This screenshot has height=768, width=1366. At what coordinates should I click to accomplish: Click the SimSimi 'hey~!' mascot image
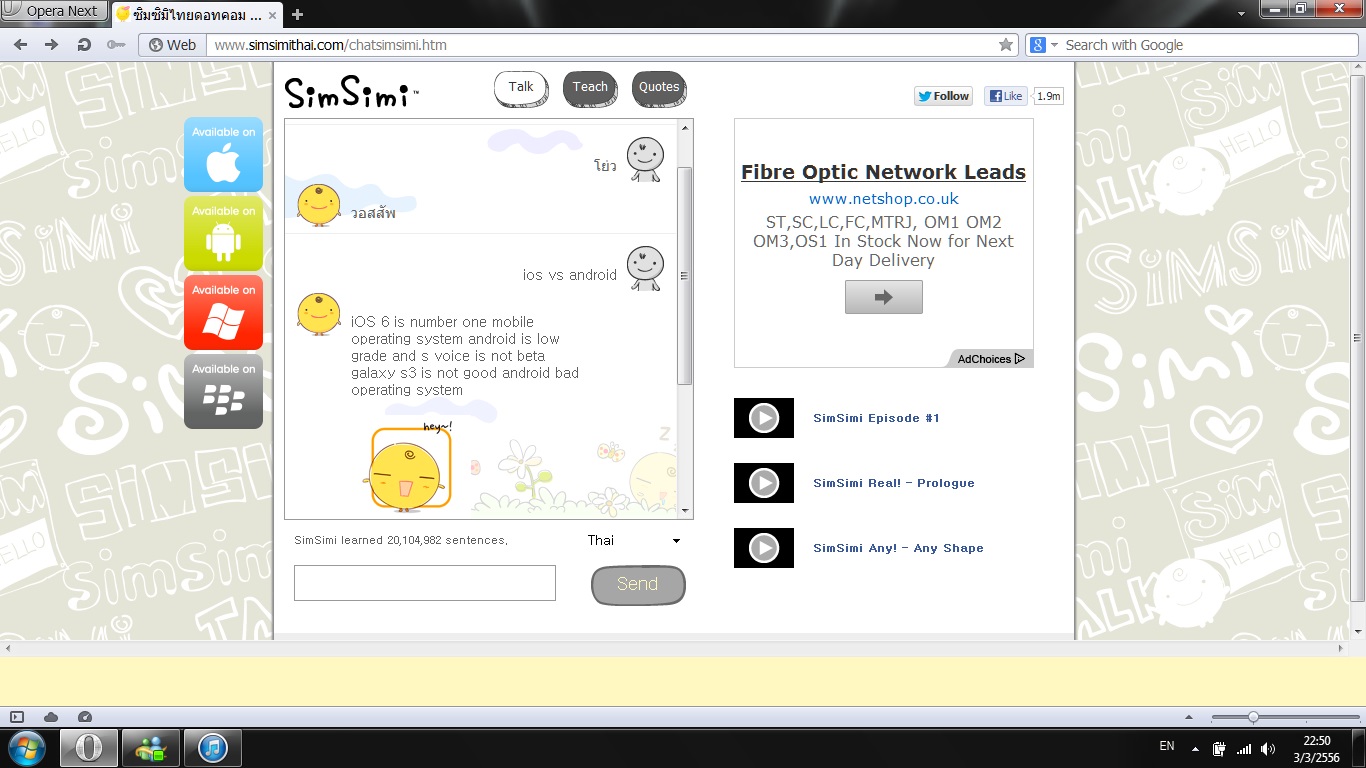408,467
